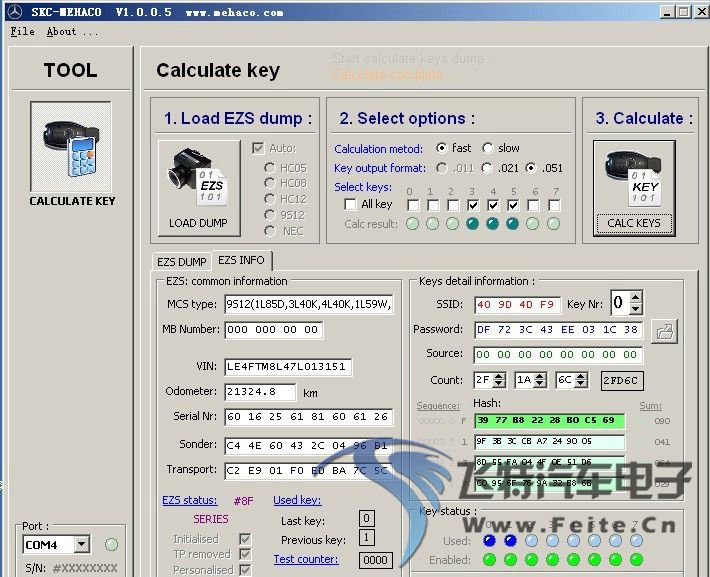Switch to the EZS DUMP tab

click(182, 262)
